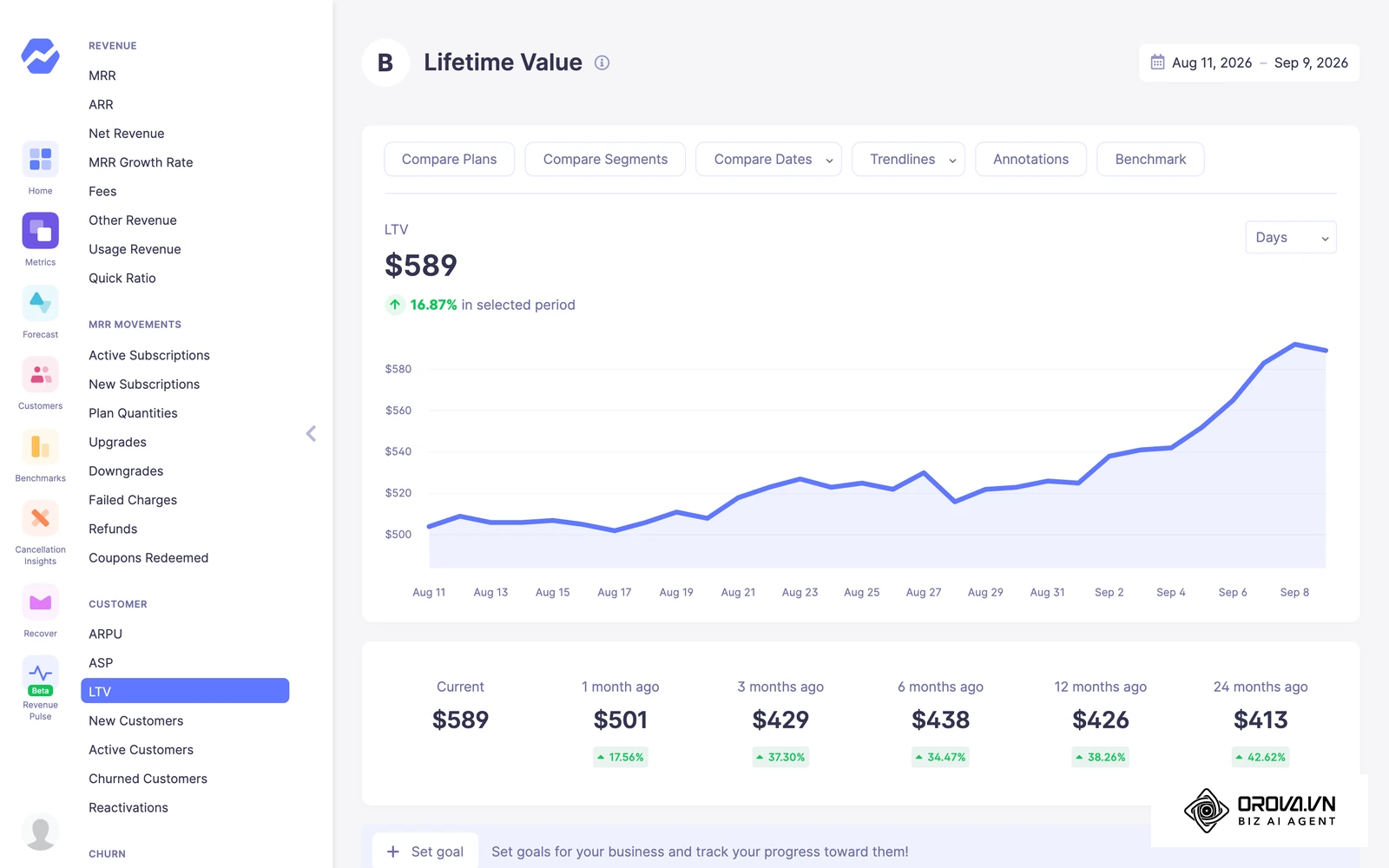The image size is (1389, 868).
Task: Select Net Revenue menu item
Action: (x=127, y=134)
